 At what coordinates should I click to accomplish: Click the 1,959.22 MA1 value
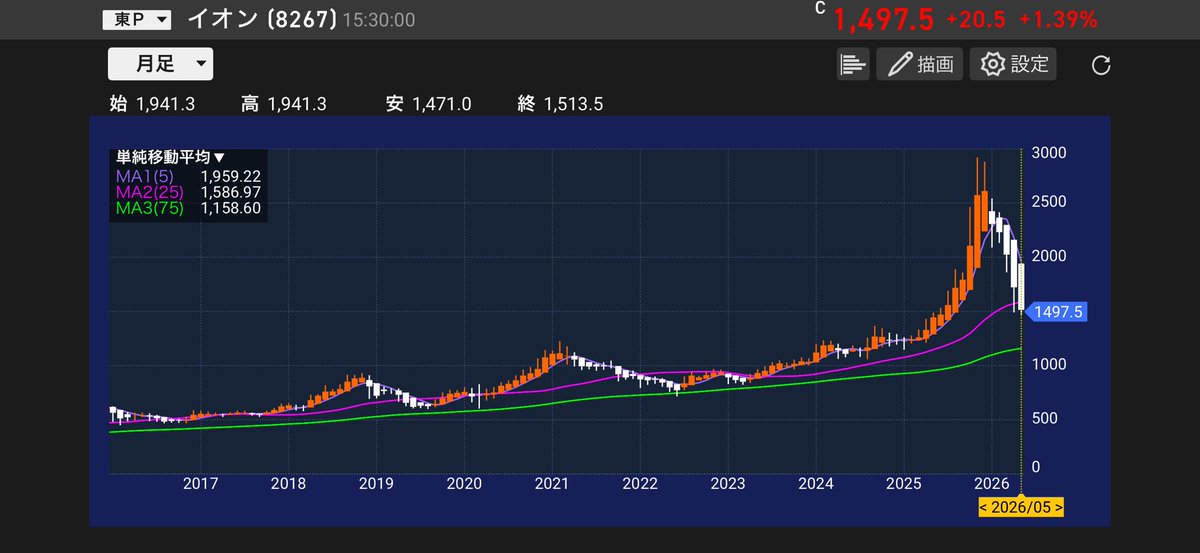[230, 175]
